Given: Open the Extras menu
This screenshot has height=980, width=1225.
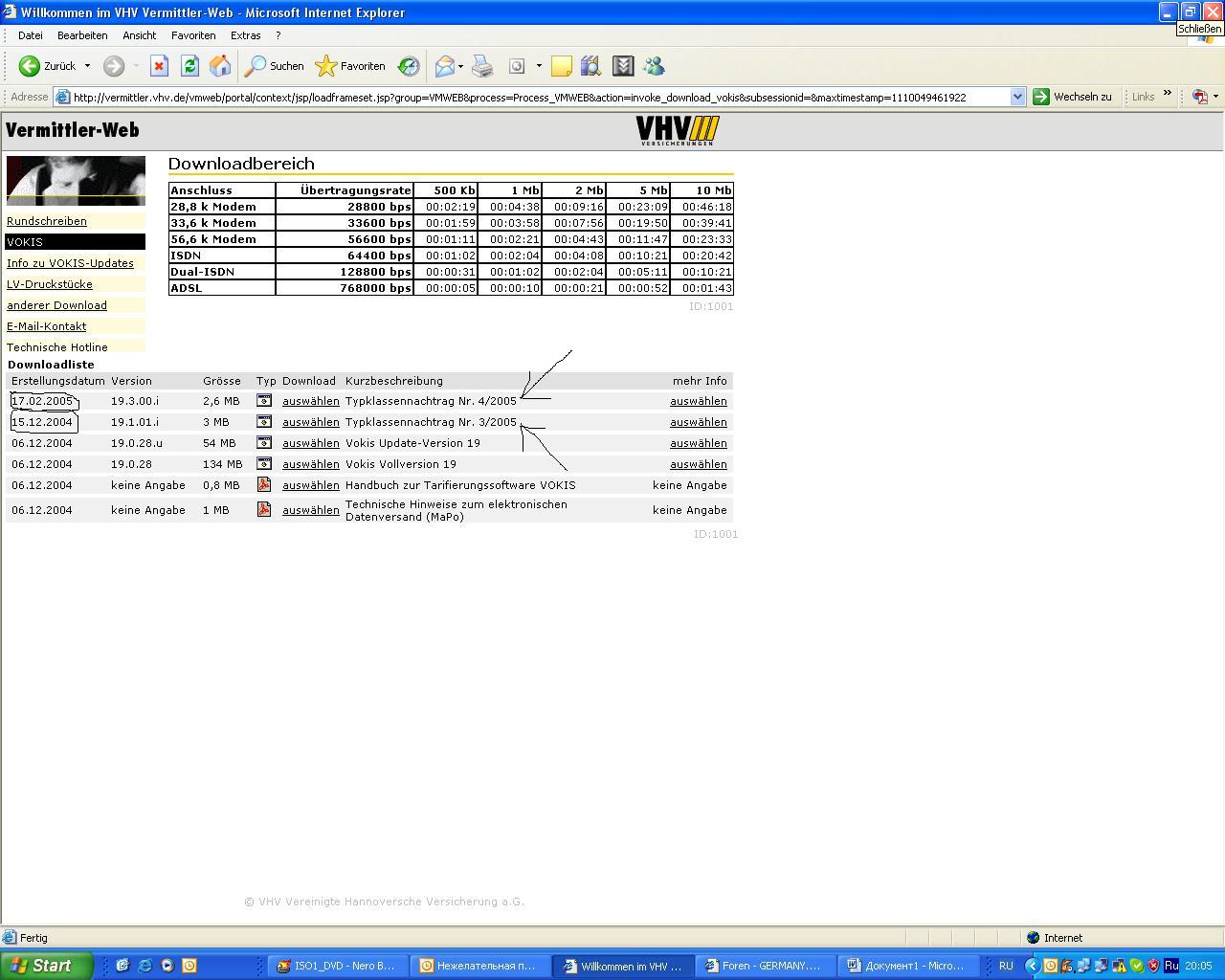Looking at the screenshot, I should pyautogui.click(x=245, y=35).
